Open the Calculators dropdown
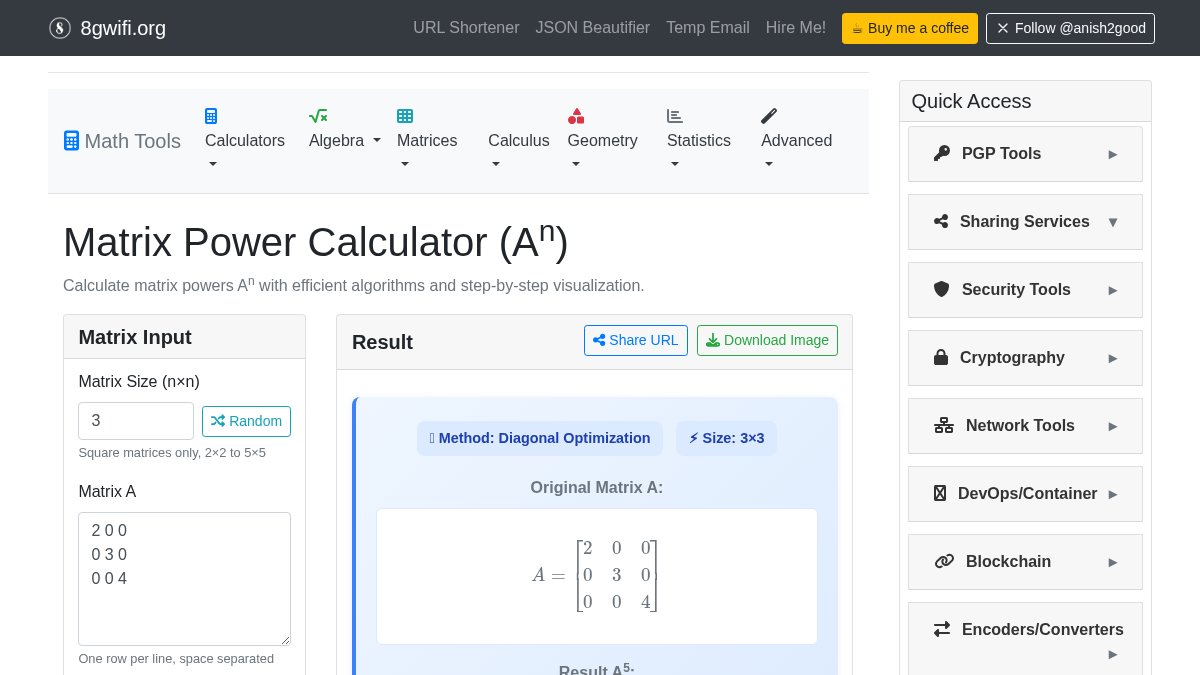This screenshot has height=675, width=1200. [x=245, y=140]
